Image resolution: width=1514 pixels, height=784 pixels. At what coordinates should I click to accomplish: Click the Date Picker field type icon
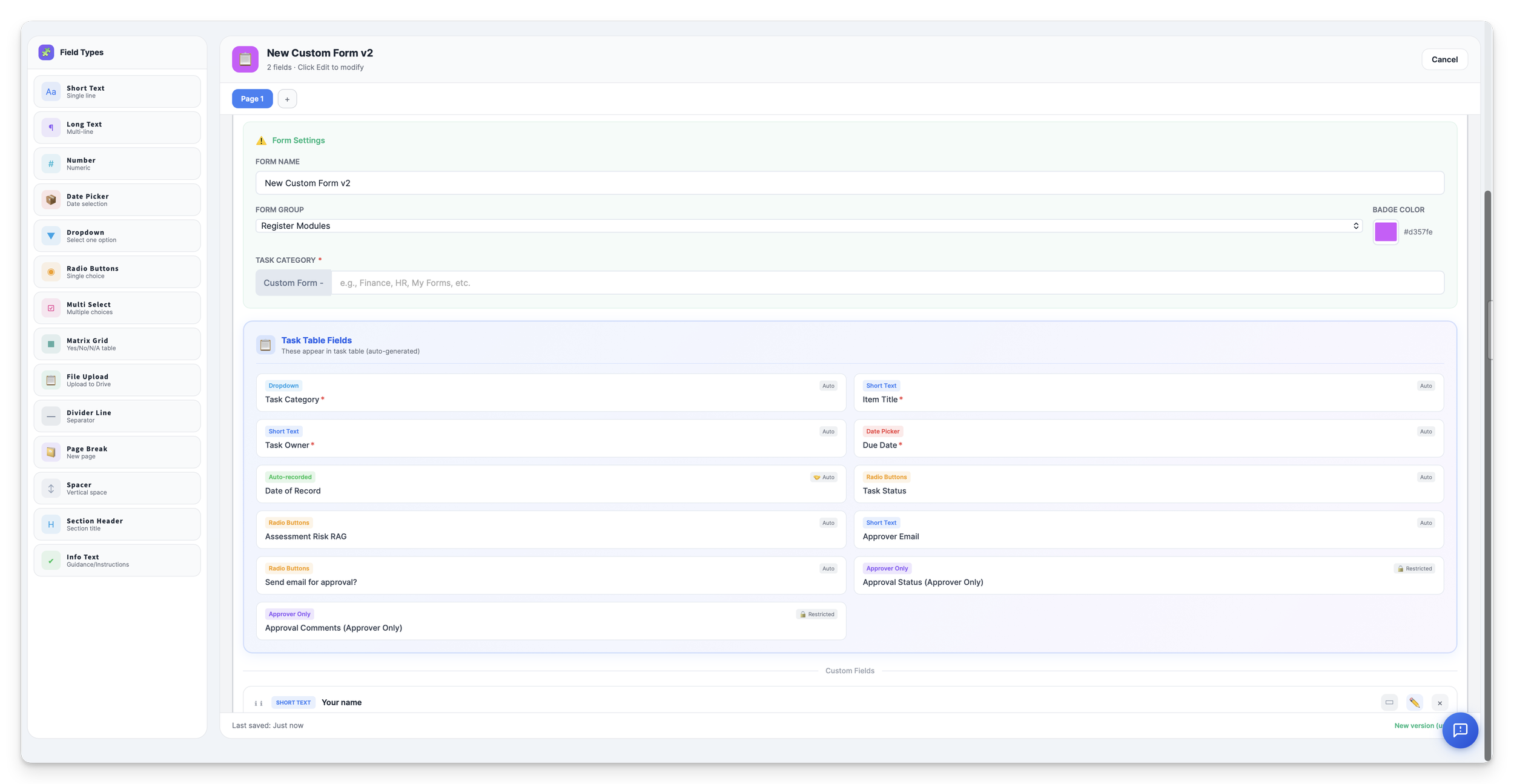[x=51, y=200]
